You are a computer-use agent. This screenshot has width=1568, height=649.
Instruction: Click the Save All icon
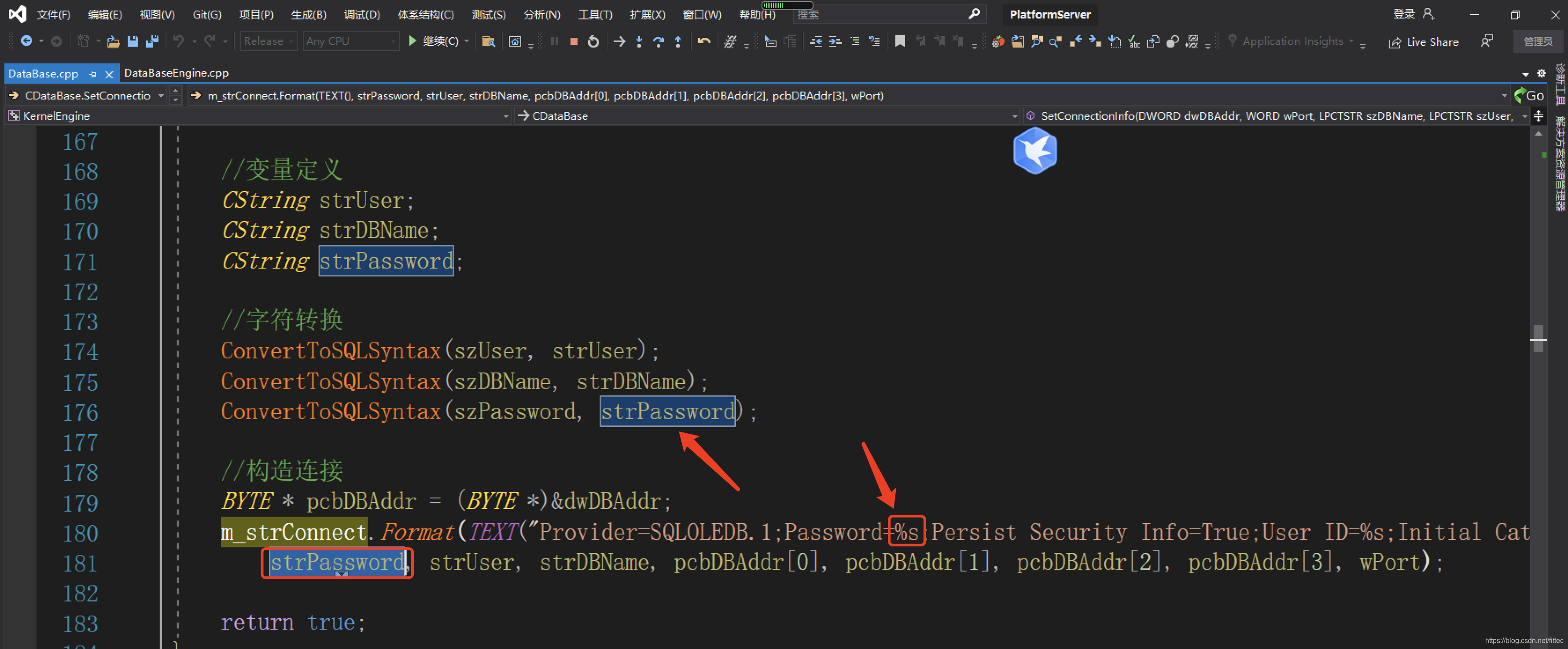(x=152, y=41)
